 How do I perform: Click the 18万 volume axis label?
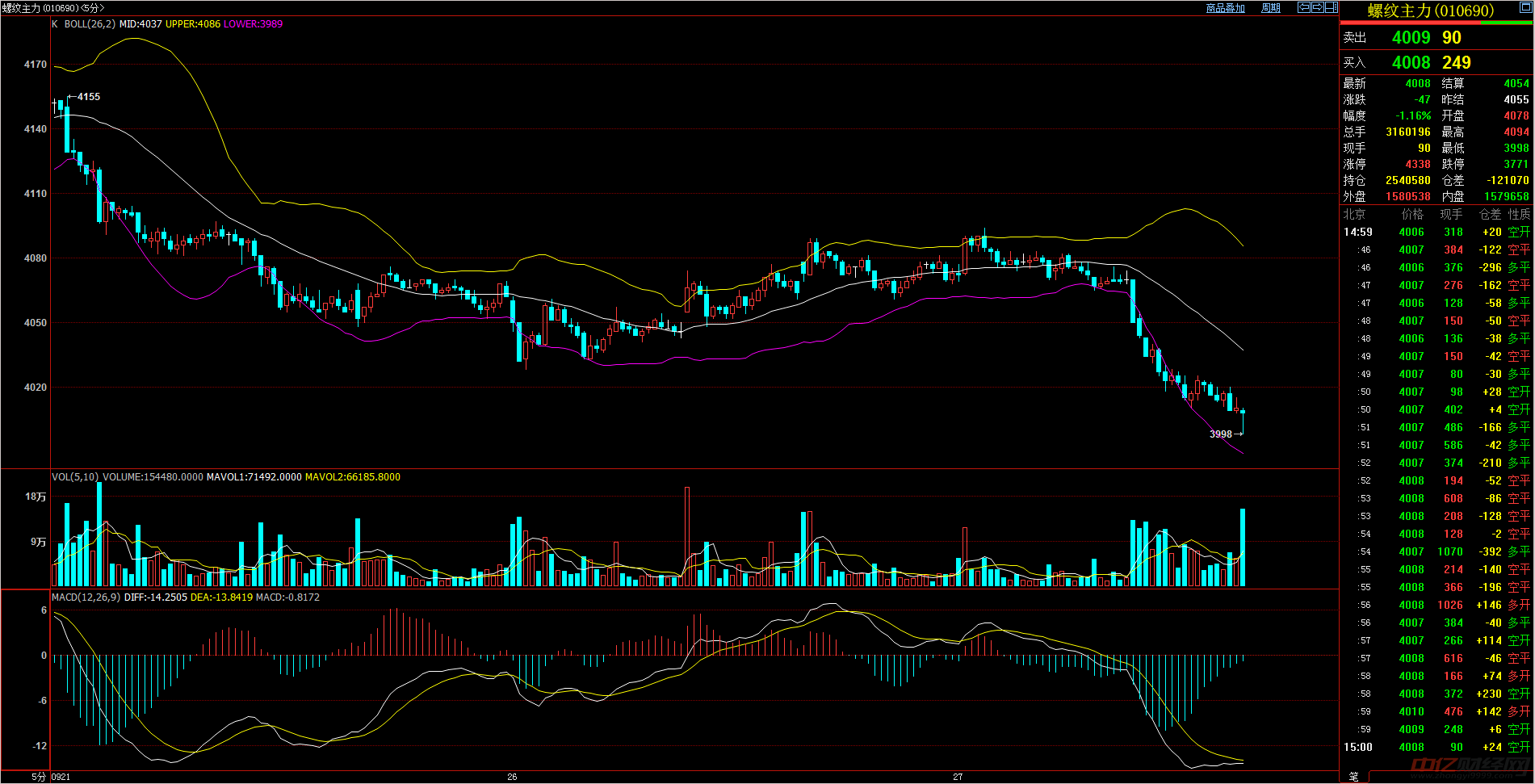coord(36,497)
